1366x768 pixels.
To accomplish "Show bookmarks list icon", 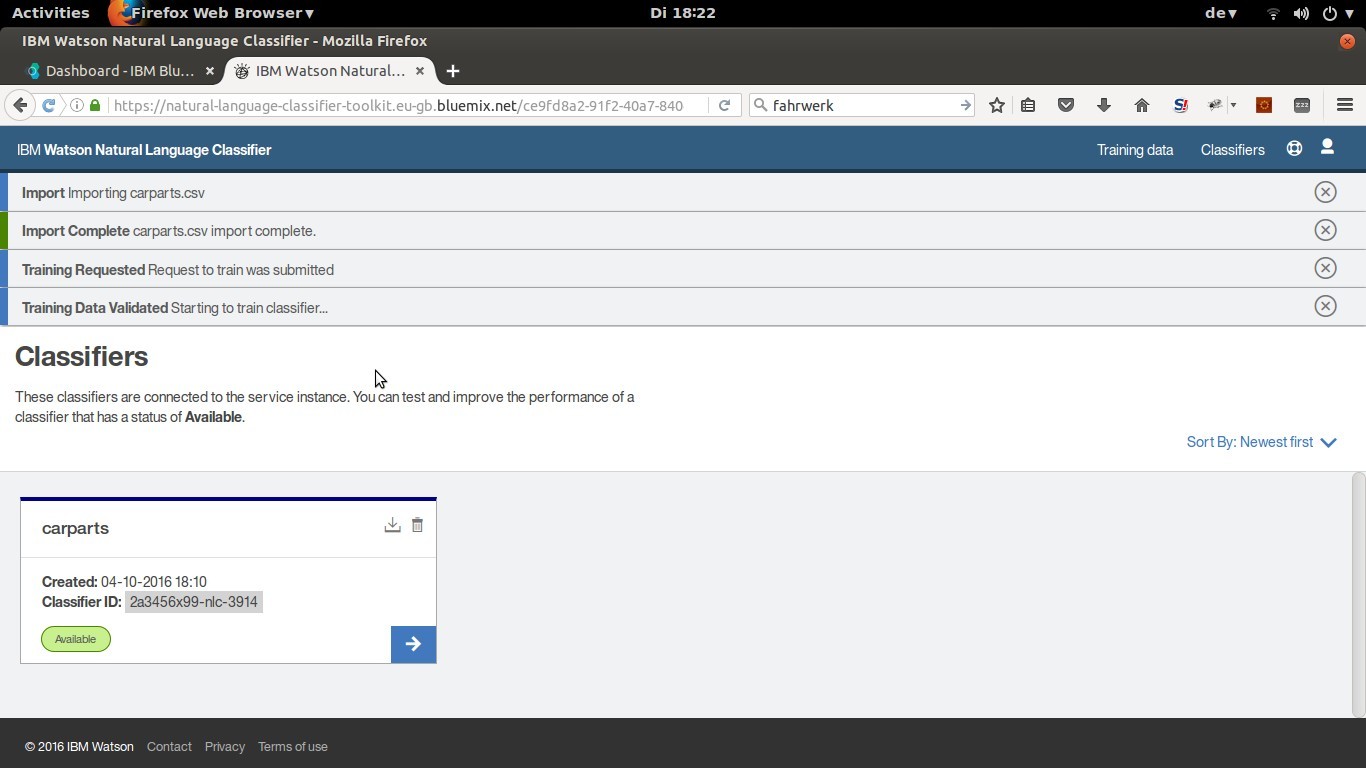I will click(x=1028, y=105).
